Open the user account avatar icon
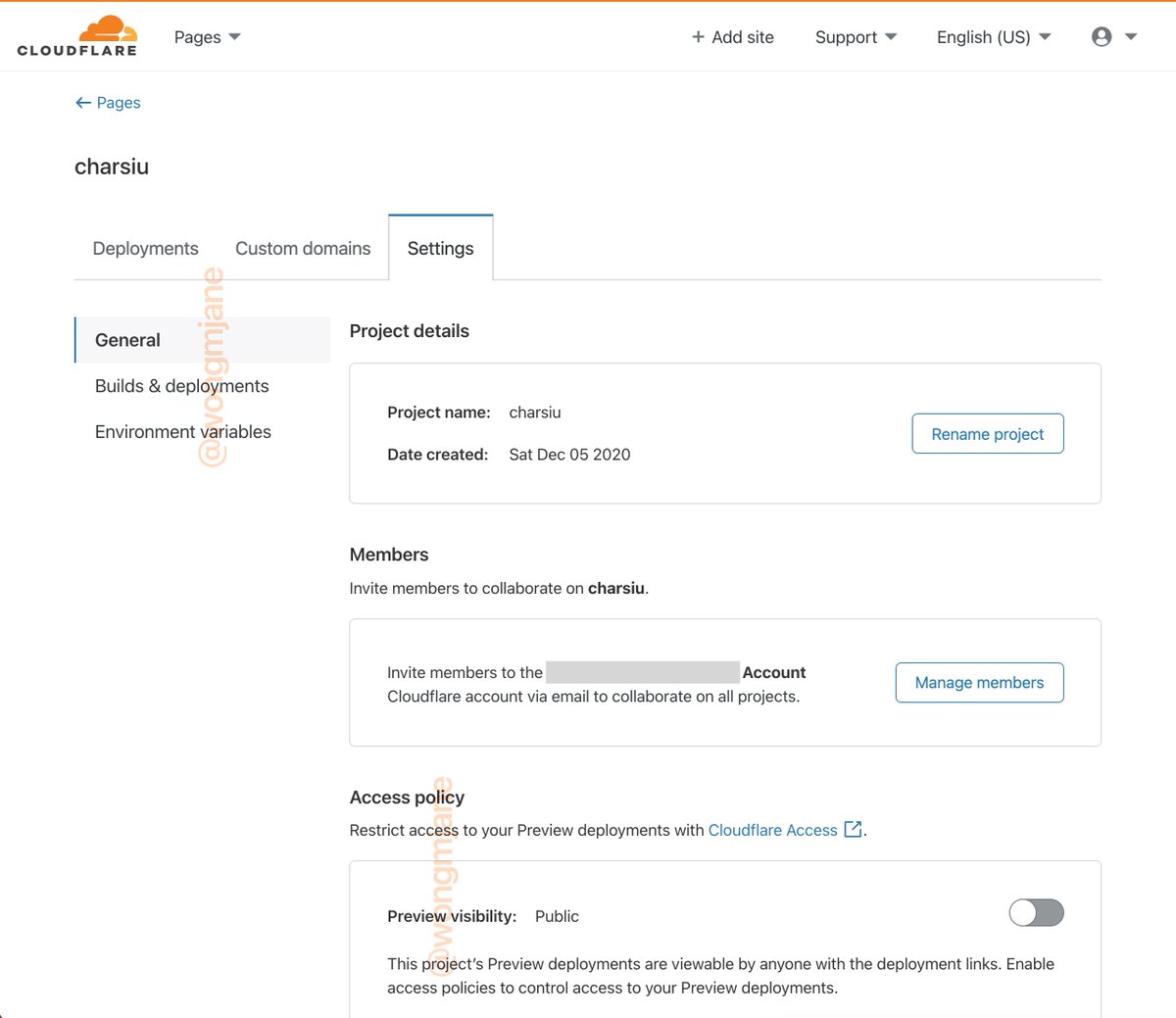The height and width of the screenshot is (1018, 1176). 1102,37
